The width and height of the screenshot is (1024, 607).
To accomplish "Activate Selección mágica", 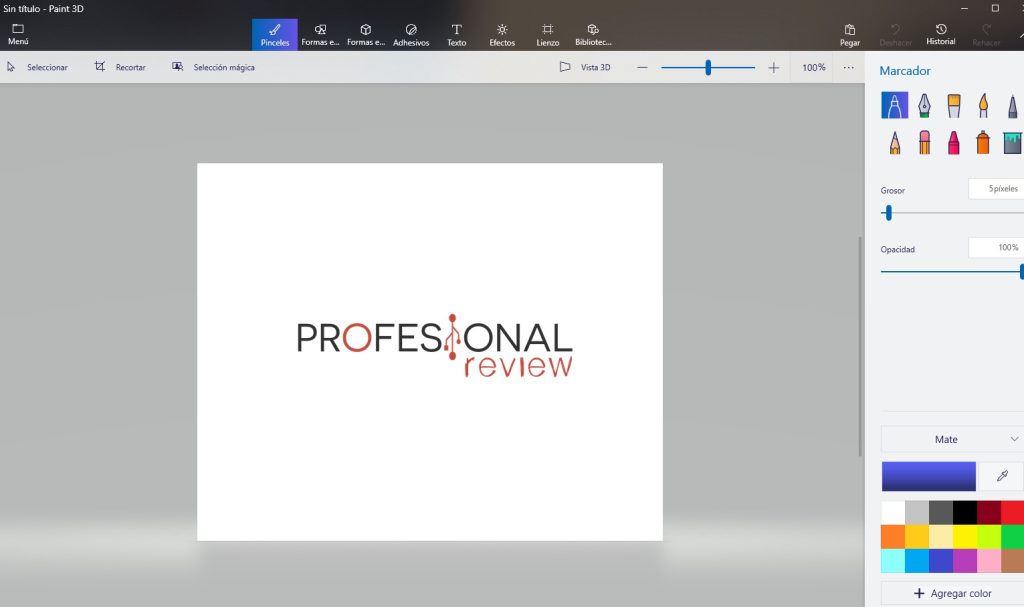I will (213, 67).
